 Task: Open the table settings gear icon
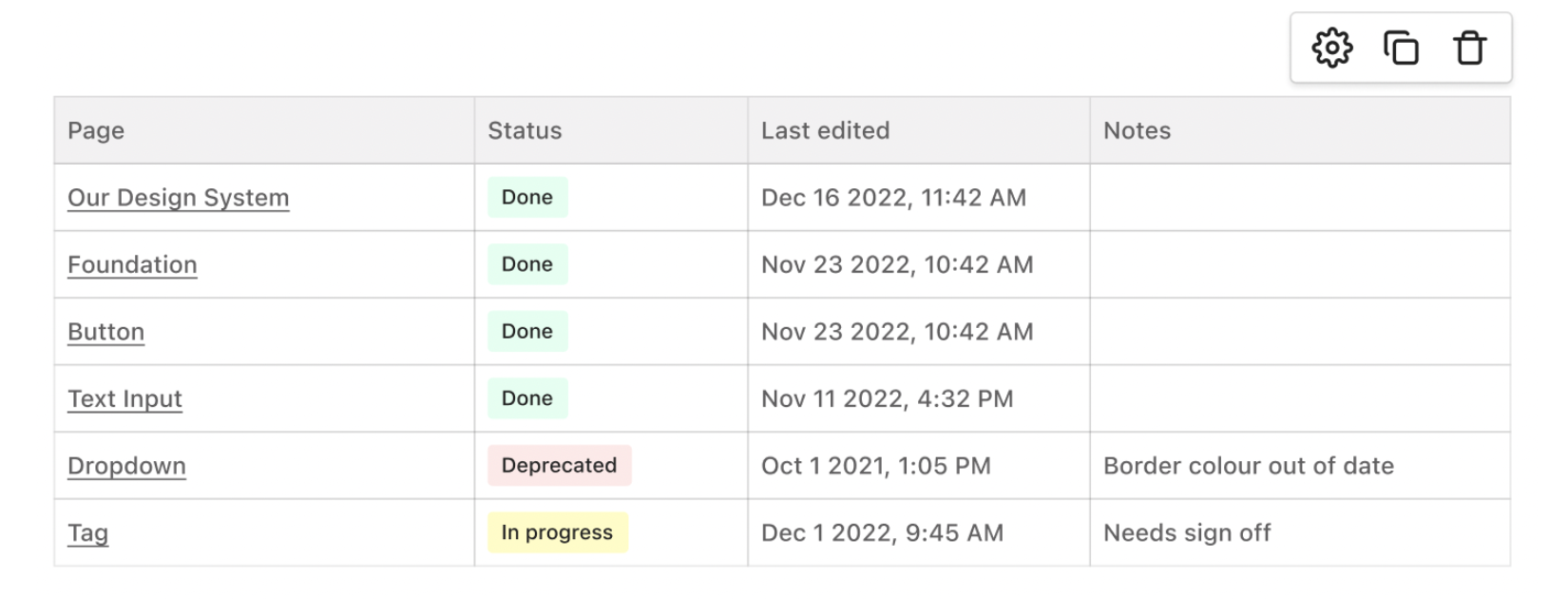tap(1332, 48)
